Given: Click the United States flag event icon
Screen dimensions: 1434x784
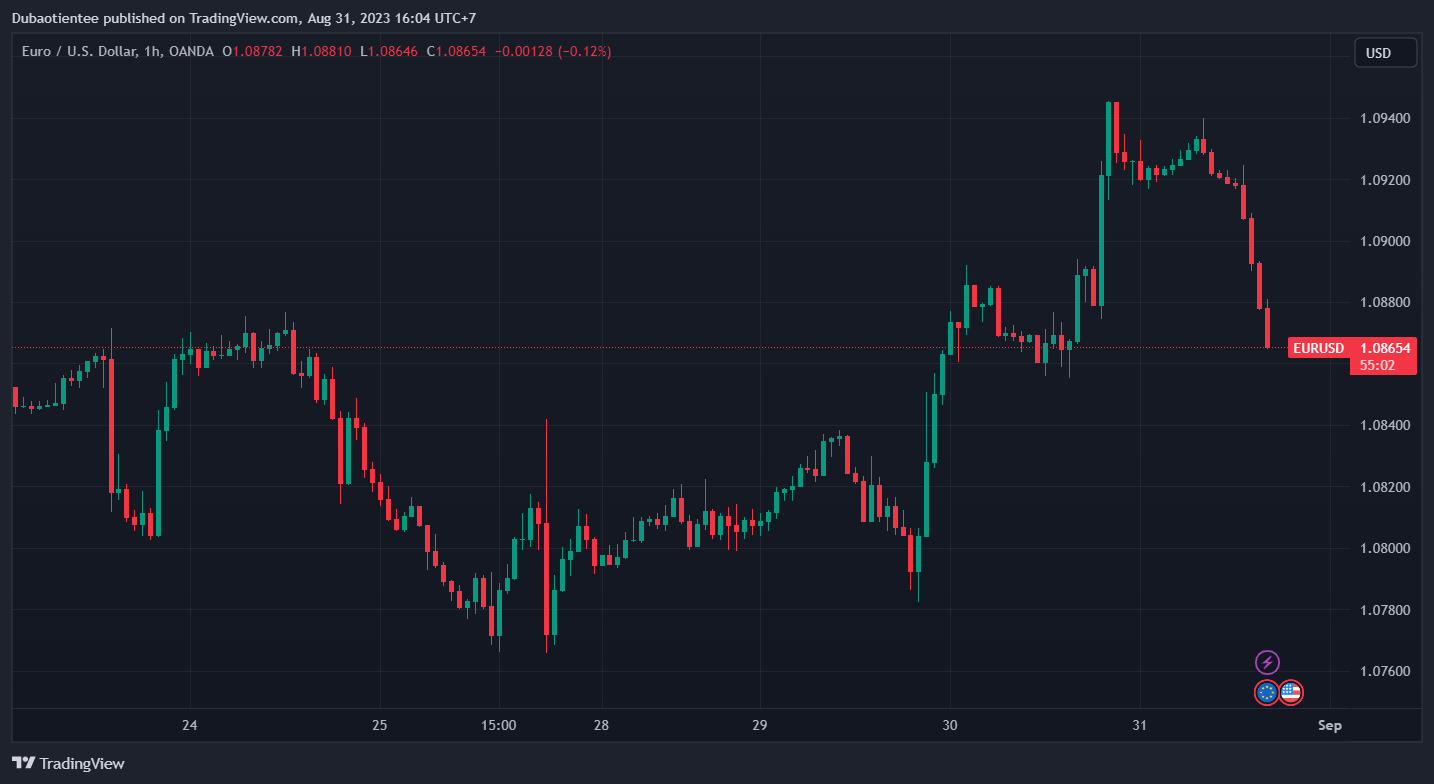Looking at the screenshot, I should tap(1291, 692).
